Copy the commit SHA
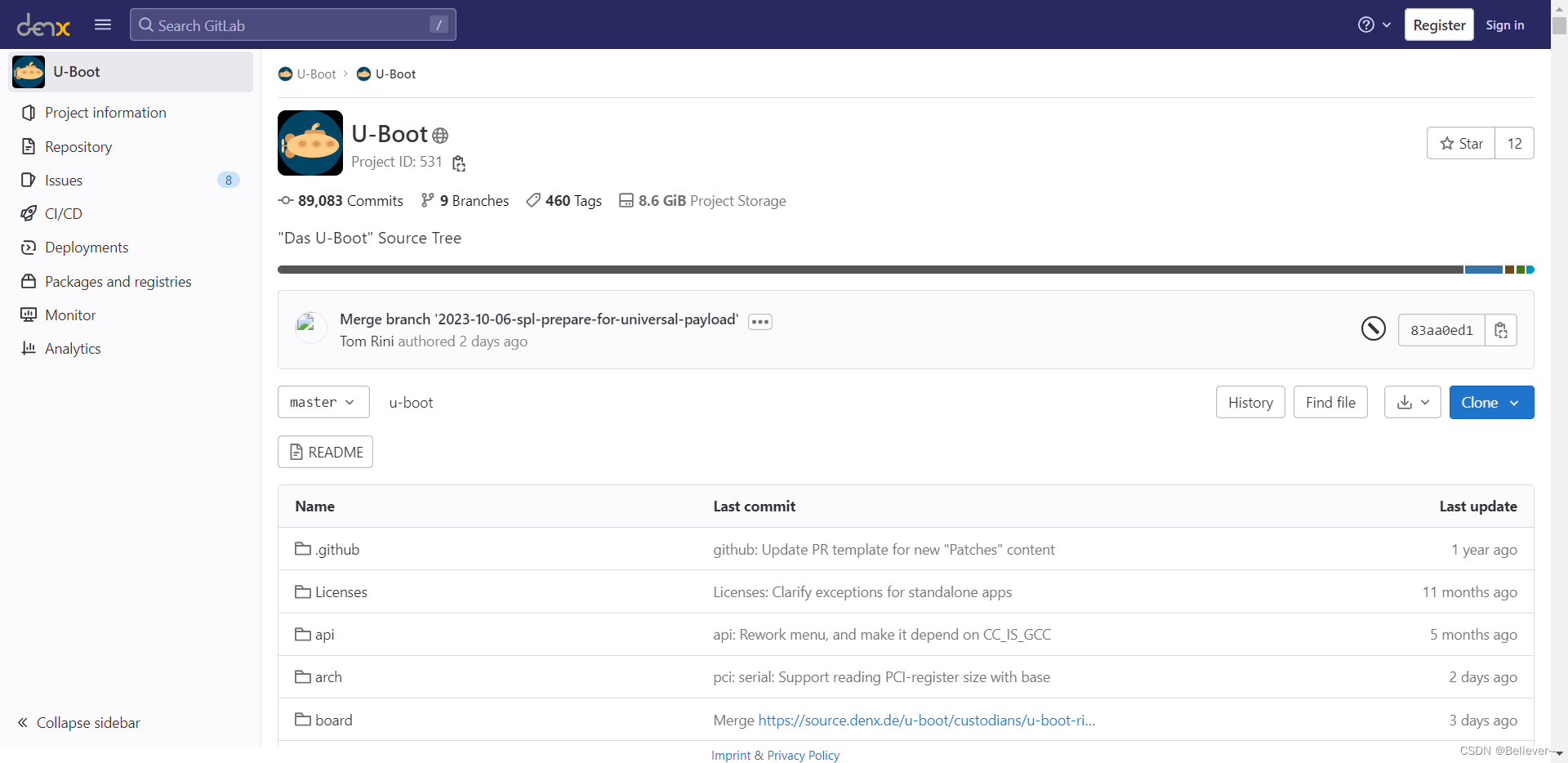 pyautogui.click(x=1501, y=330)
